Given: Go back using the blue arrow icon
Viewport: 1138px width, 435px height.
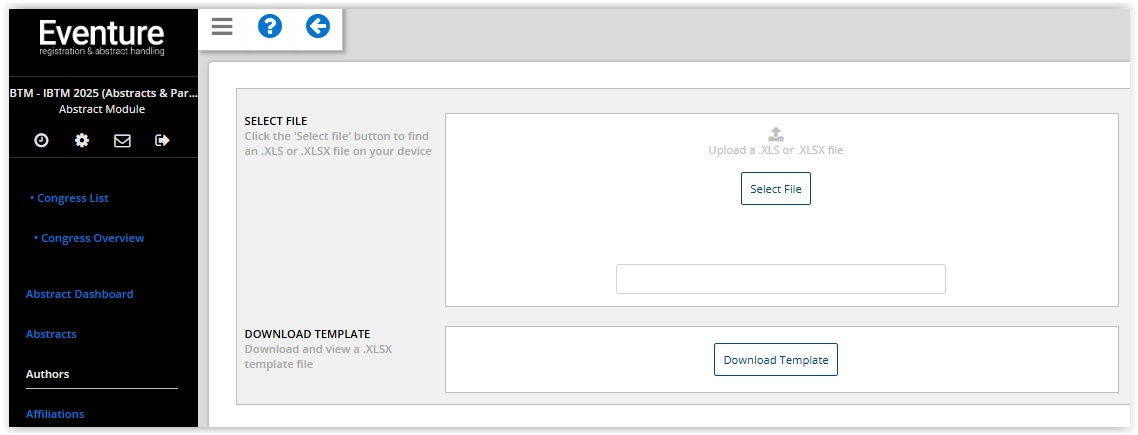Looking at the screenshot, I should pos(318,27).
